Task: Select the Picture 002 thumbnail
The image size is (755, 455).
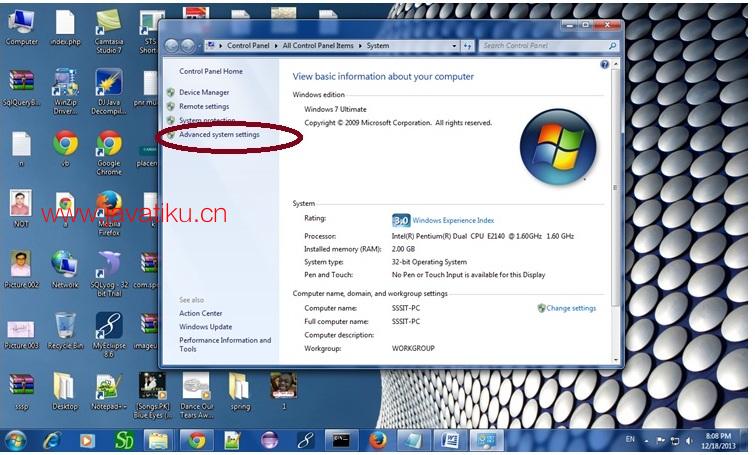Action: tap(22, 270)
